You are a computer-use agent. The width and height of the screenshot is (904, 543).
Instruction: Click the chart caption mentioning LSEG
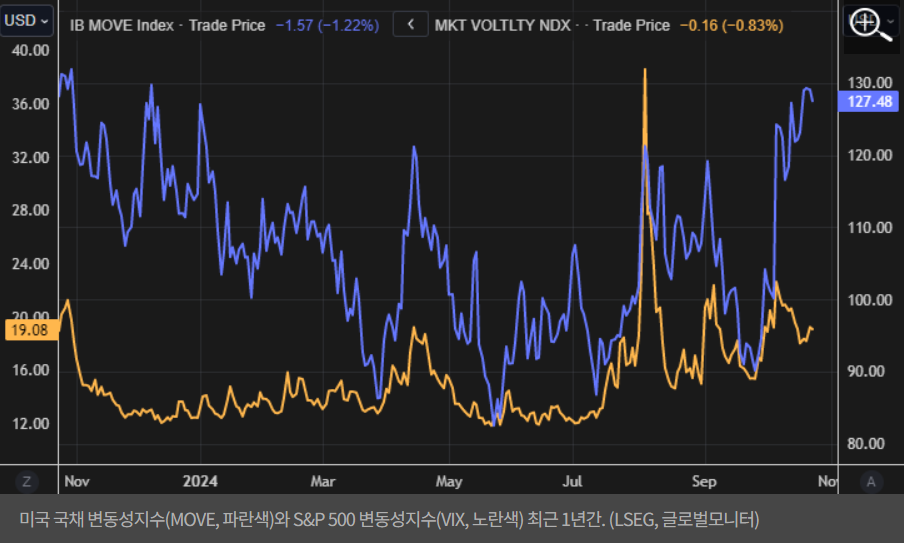[x=390, y=519]
